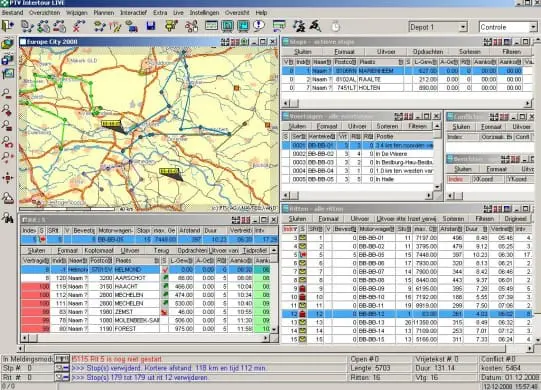The height and width of the screenshot is (390, 541).
Task: Click the map picture icon in sidebar
Action: point(8,74)
